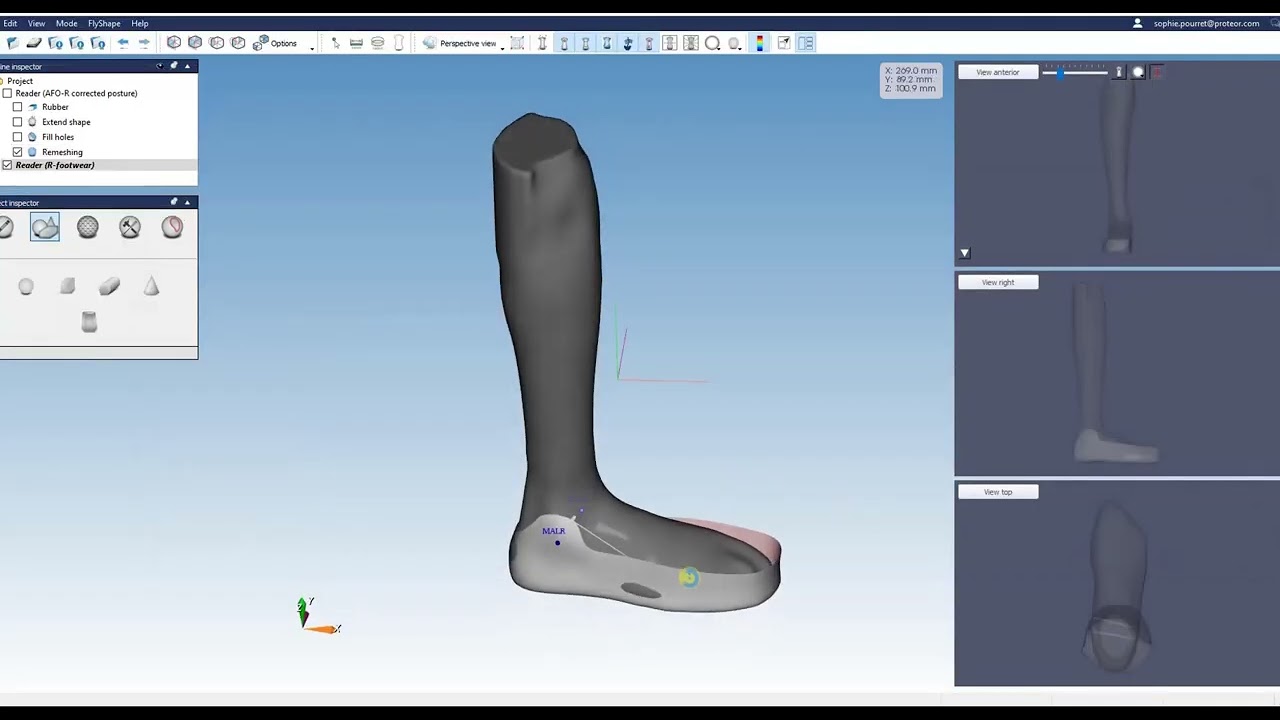Image resolution: width=1280 pixels, height=720 pixels.
Task: Expand the anterior view panel arrow
Action: coord(965,254)
